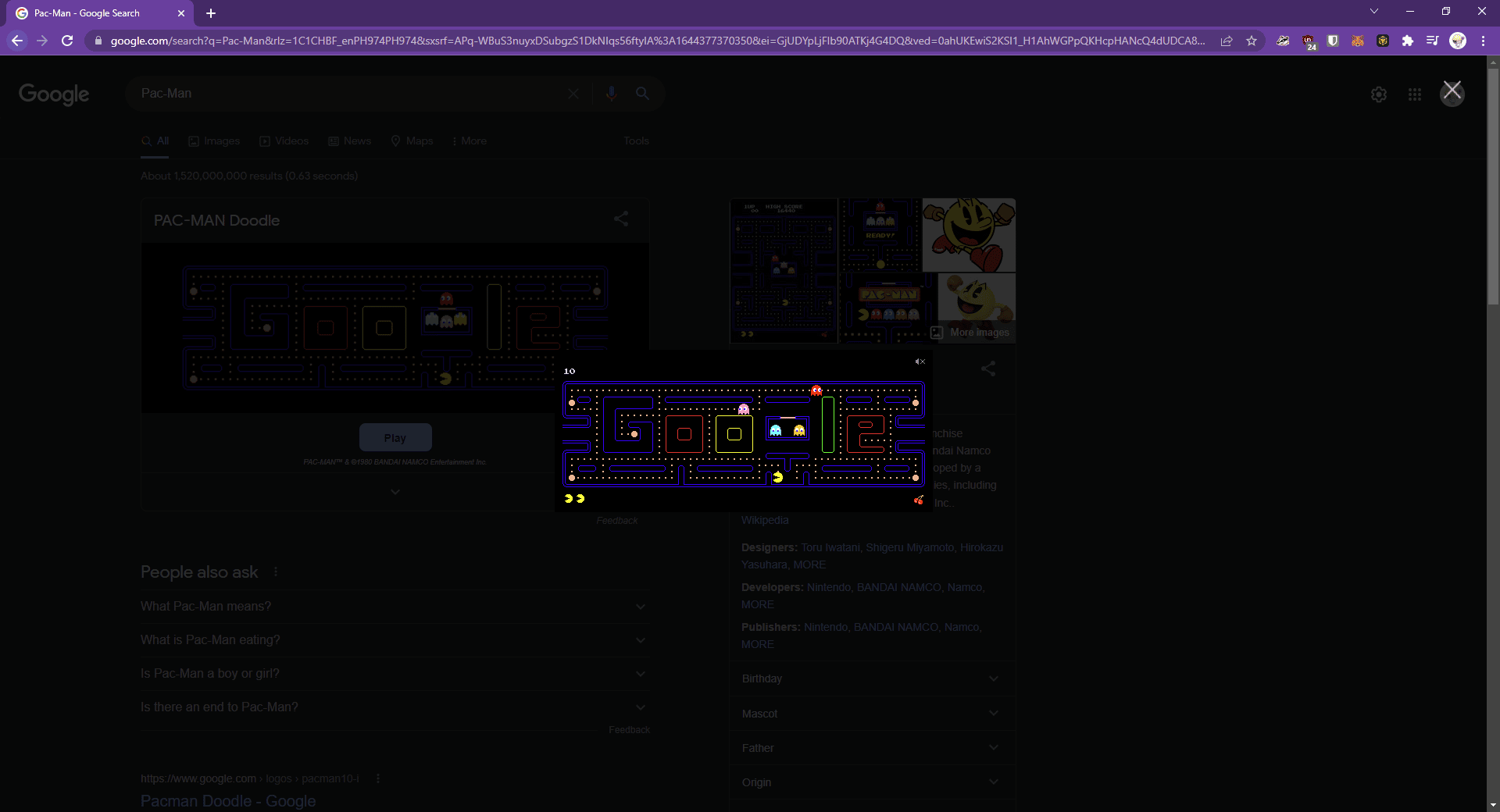Expand the Birthday section
Viewport: 1500px width, 812px height.
872,678
